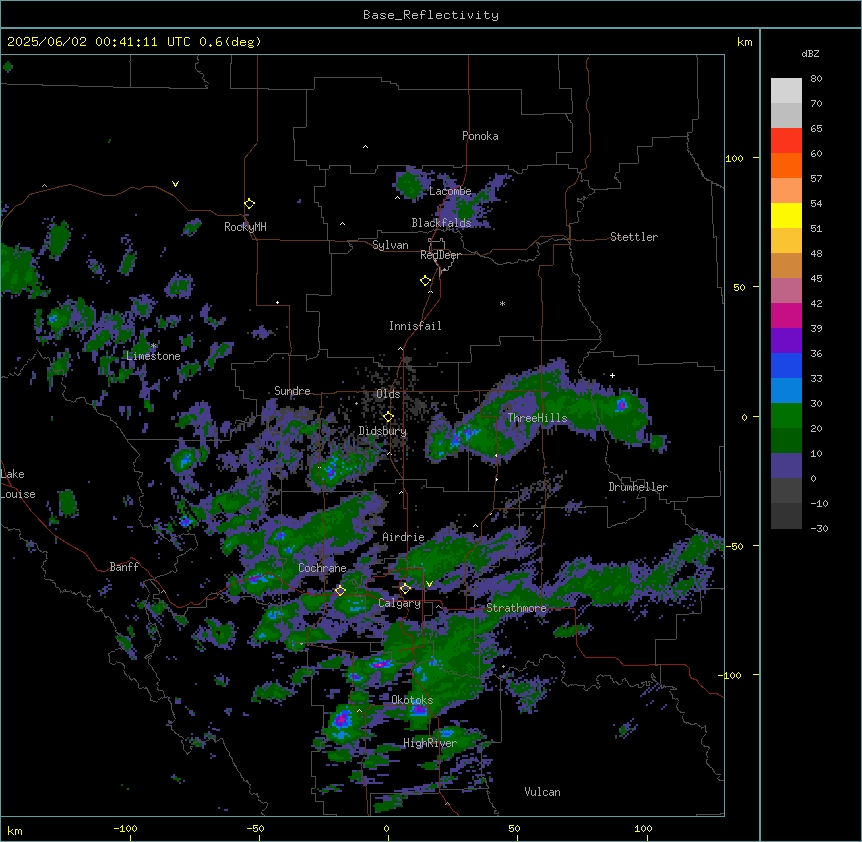Viewport: 862px width, 842px height.
Task: Click the HighRiver city label
Action: click(430, 743)
